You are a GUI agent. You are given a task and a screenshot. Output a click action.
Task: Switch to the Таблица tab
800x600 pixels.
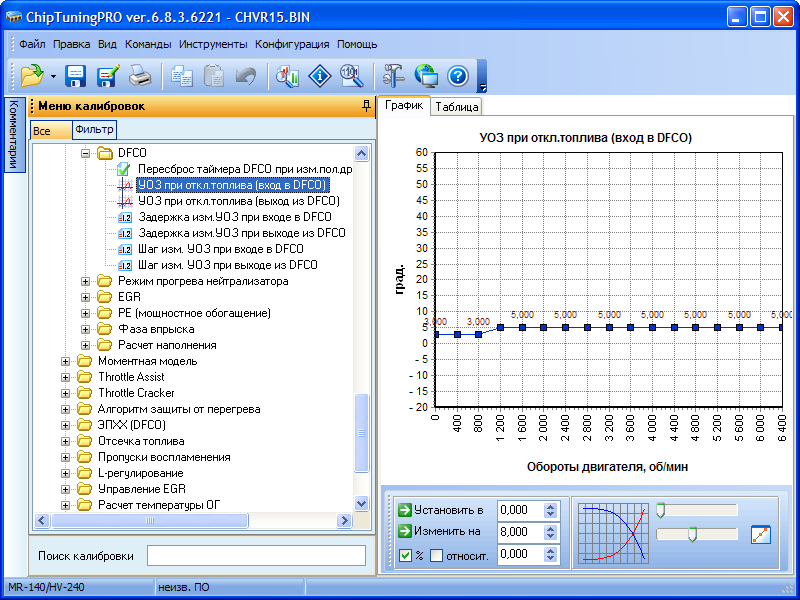coord(457,107)
